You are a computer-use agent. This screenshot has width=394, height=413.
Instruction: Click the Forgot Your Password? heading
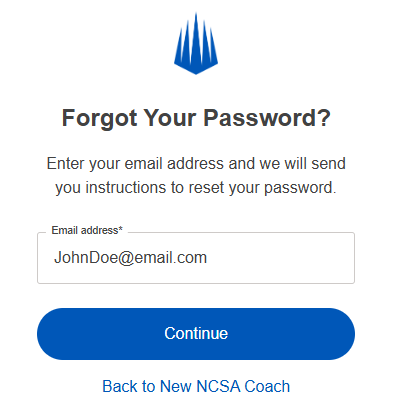[196, 118]
